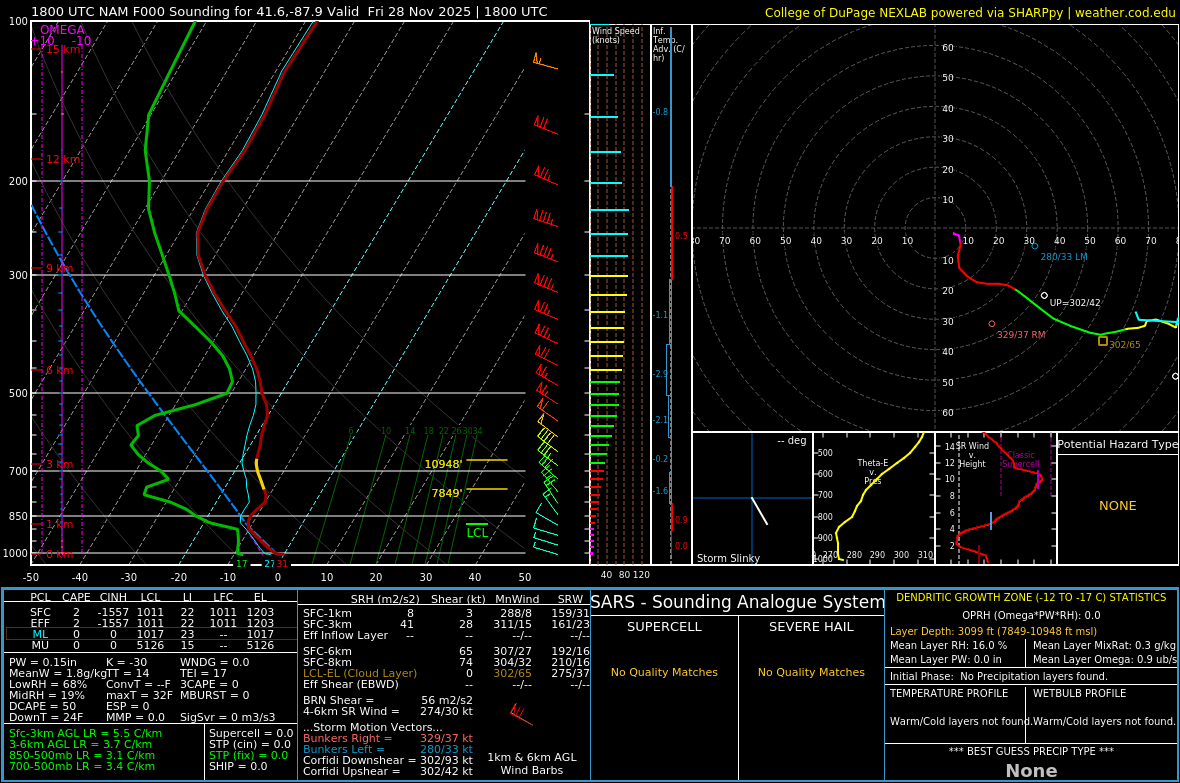1180x783 pixels.
Task: Click the SEVERE HAIL analogue column header
Action: click(x=811, y=626)
